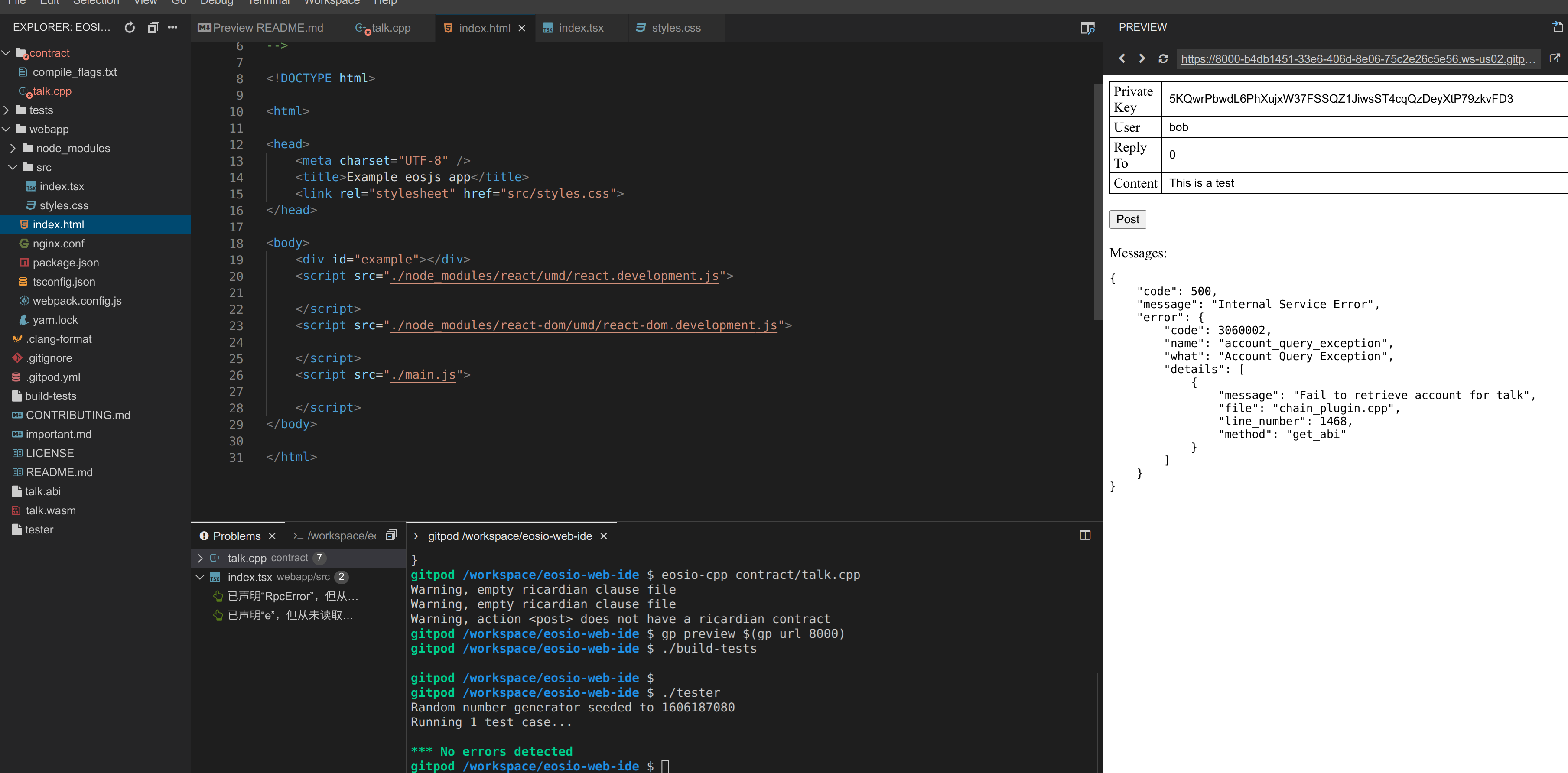
Task: Open compile_flags.txt in Explorer
Action: click(x=74, y=72)
